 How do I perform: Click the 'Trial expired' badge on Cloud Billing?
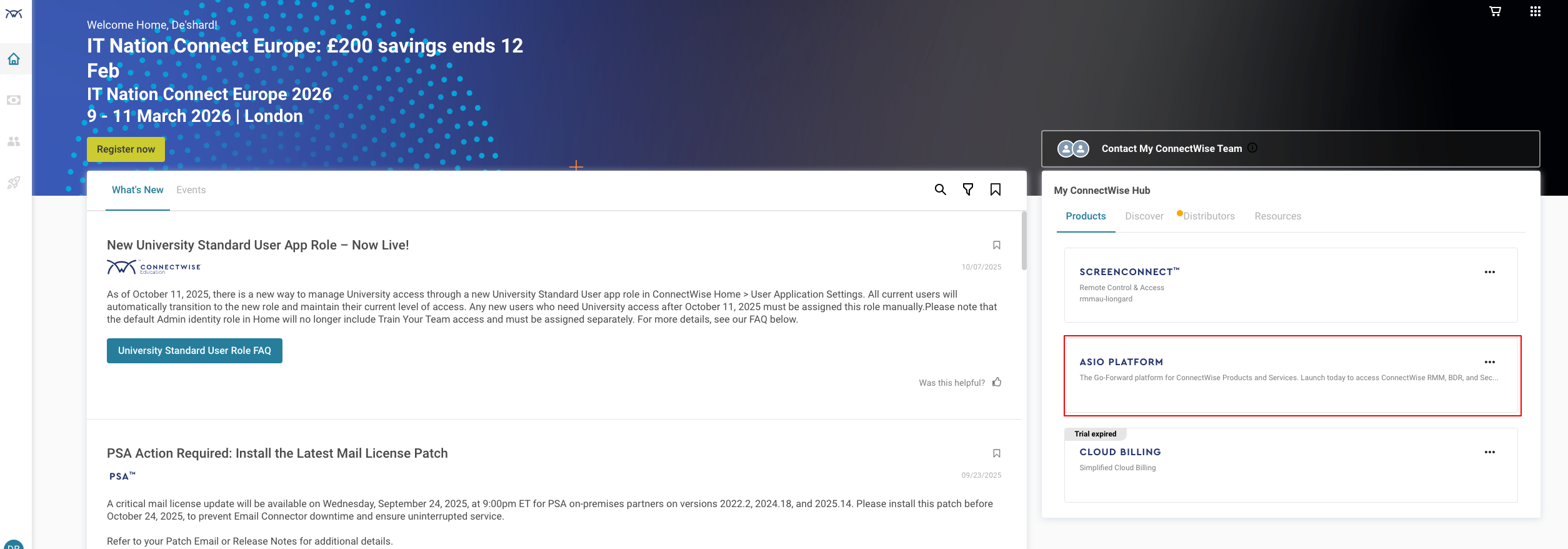1095,434
